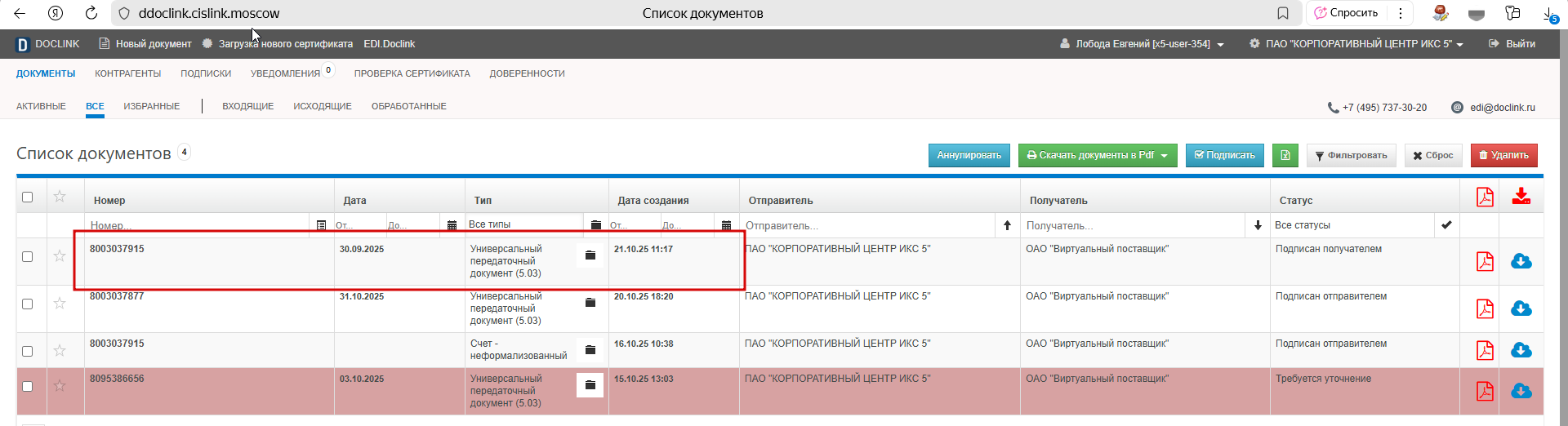Screen dimensions: 1568x426
Task: Tick checkbox for document 8003037877
Action: click(27, 304)
